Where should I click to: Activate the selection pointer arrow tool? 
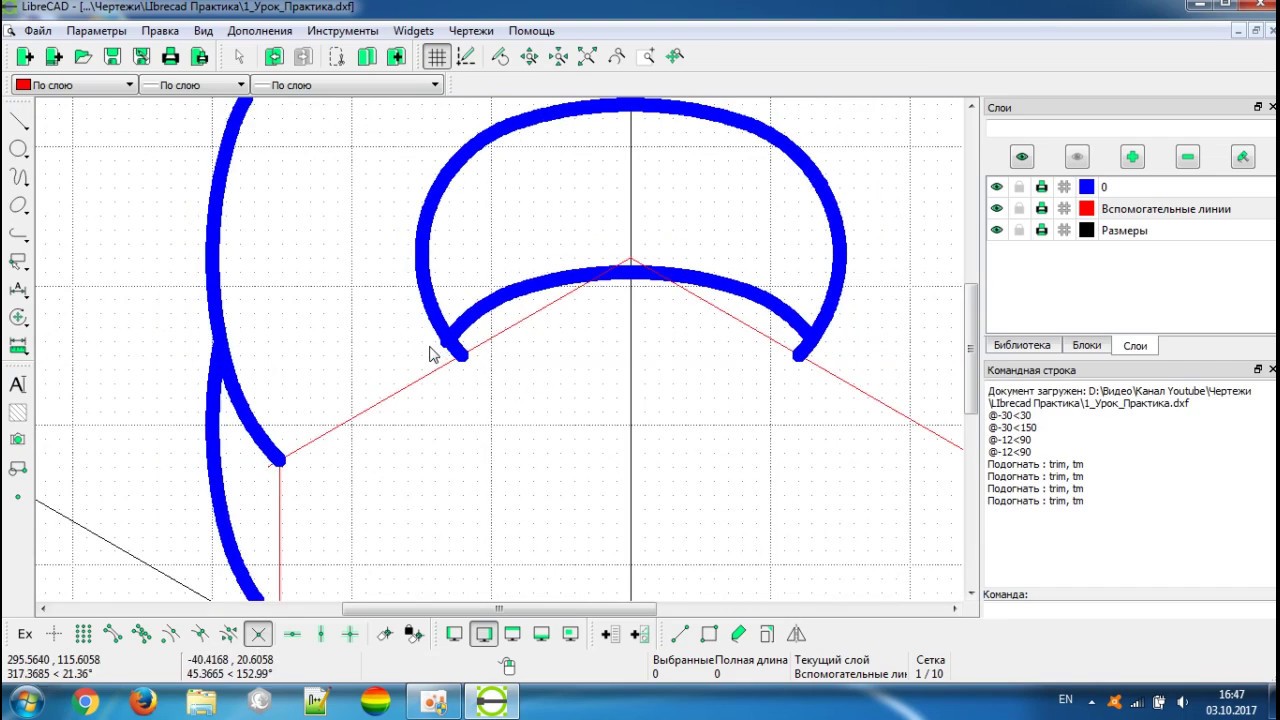click(239, 57)
